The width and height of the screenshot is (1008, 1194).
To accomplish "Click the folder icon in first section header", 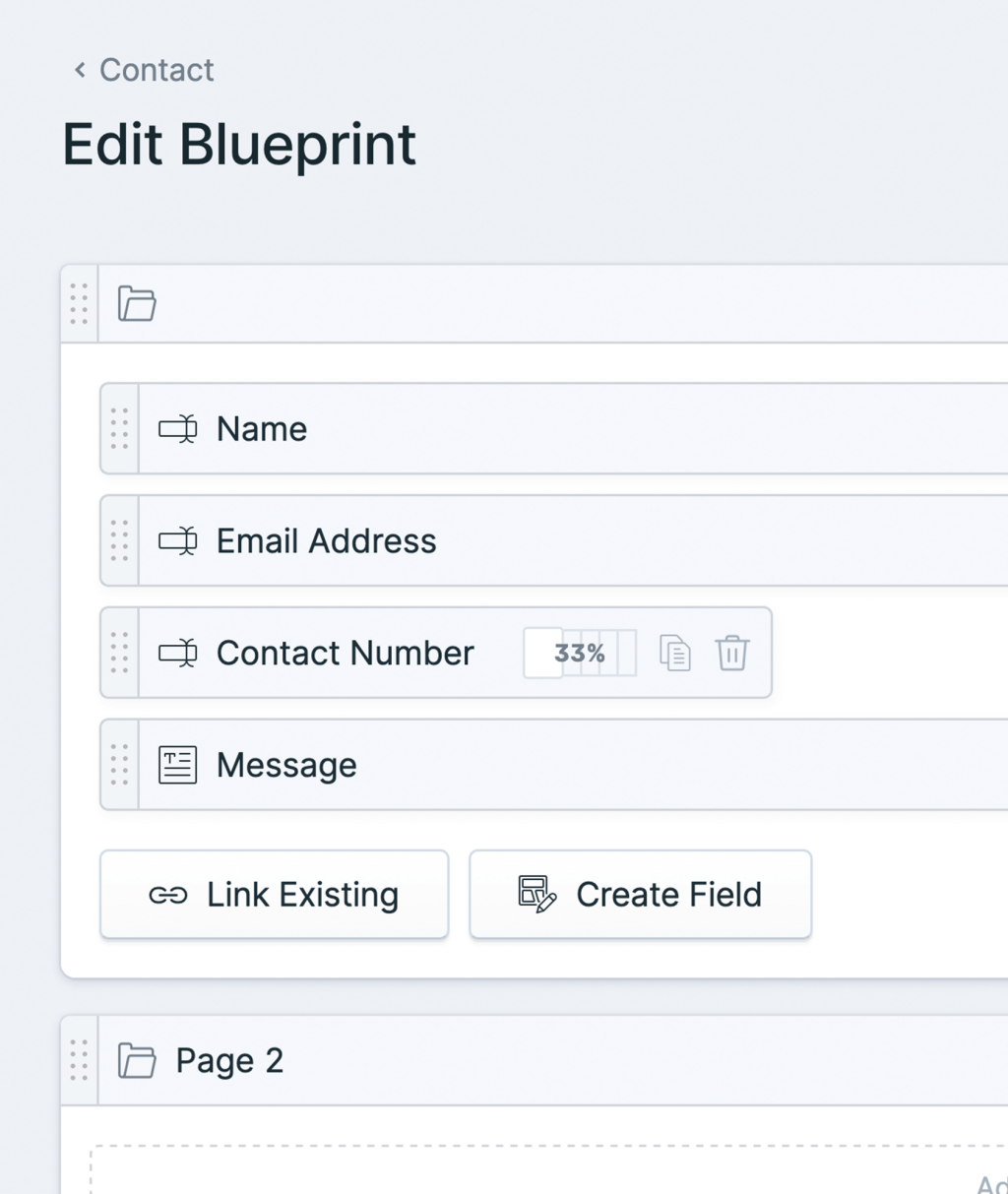I will pyautogui.click(x=137, y=304).
